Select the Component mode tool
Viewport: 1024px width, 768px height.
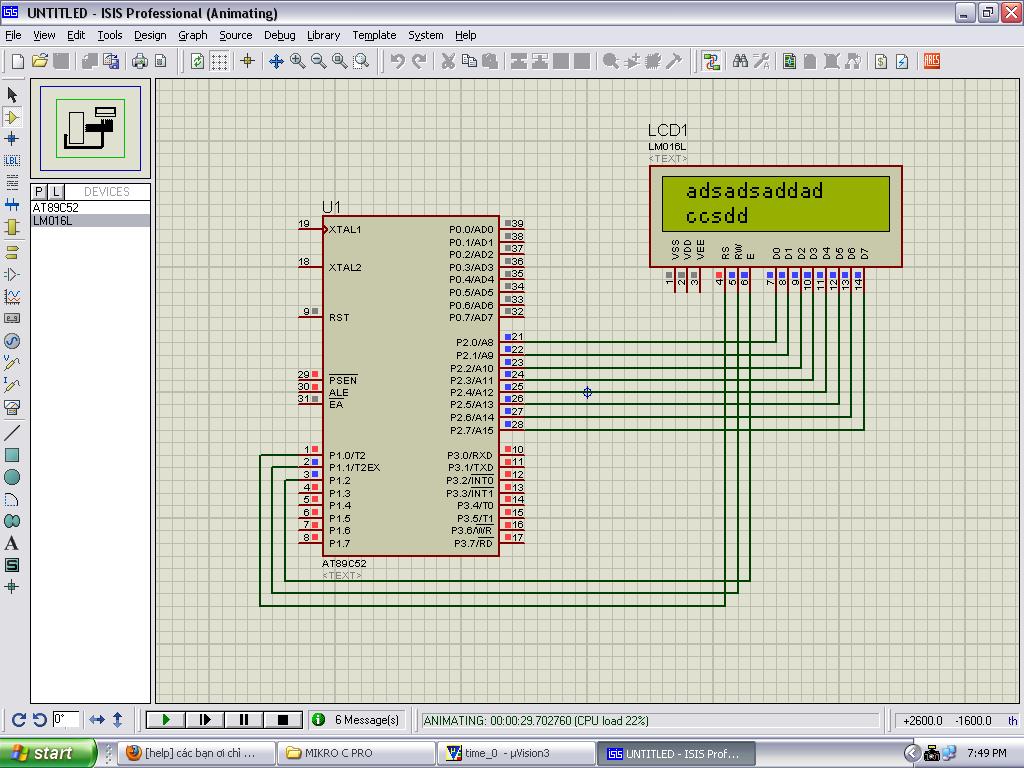[x=12, y=117]
